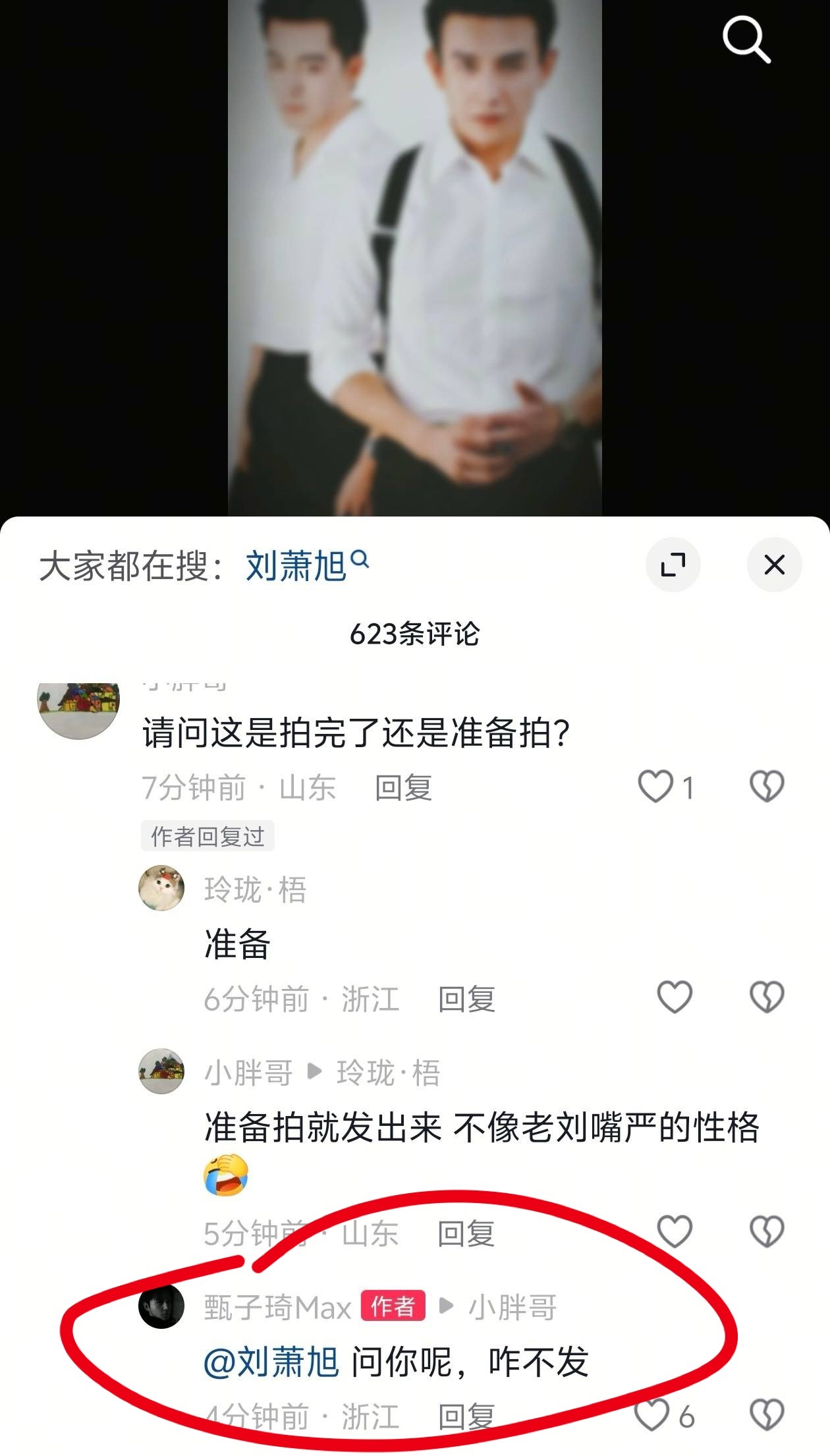The image size is (830, 1456).
Task: Like 小胖哥's reply about 老刘嘴严
Action: click(675, 1232)
